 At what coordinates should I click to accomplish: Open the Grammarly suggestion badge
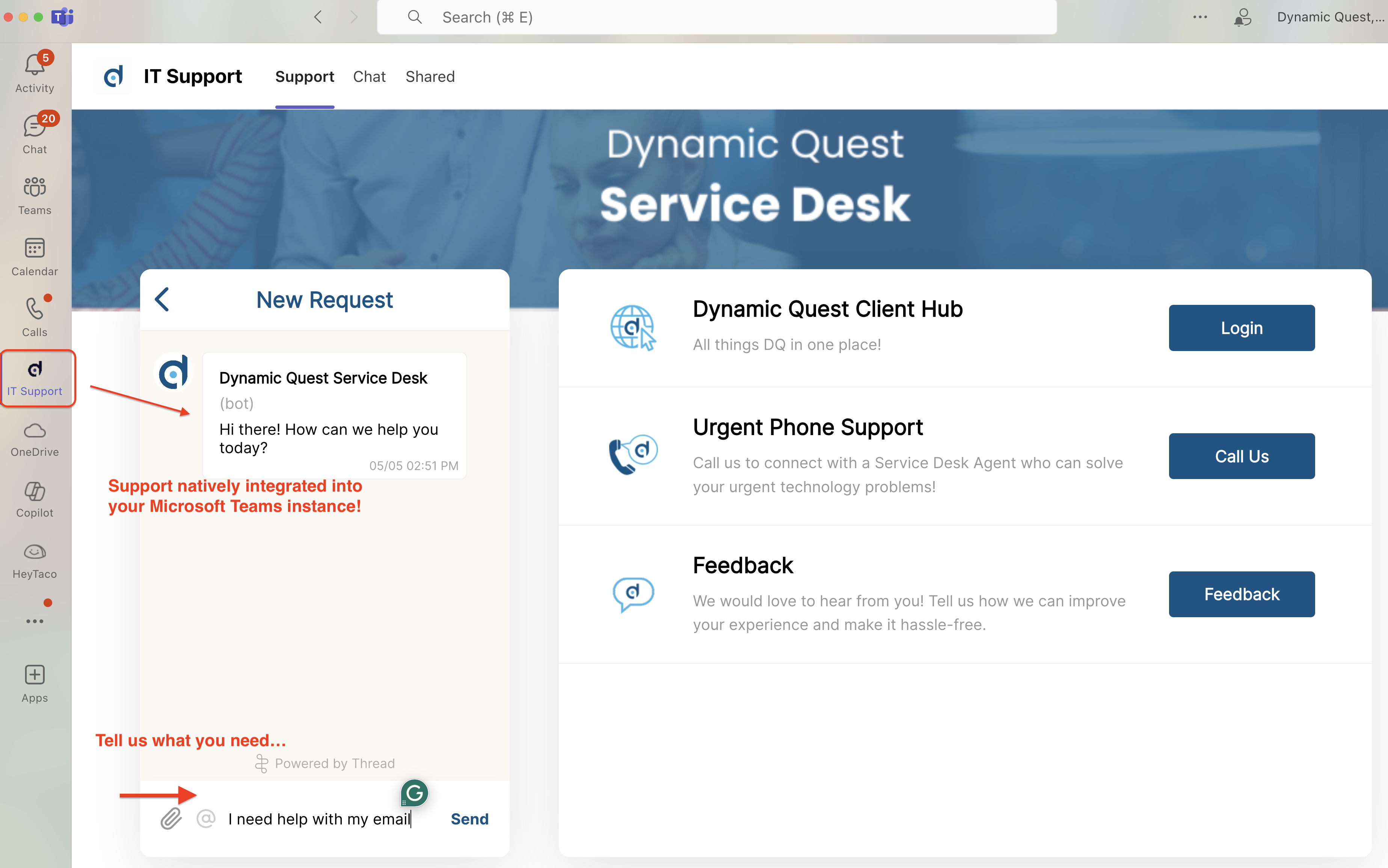[x=414, y=793]
